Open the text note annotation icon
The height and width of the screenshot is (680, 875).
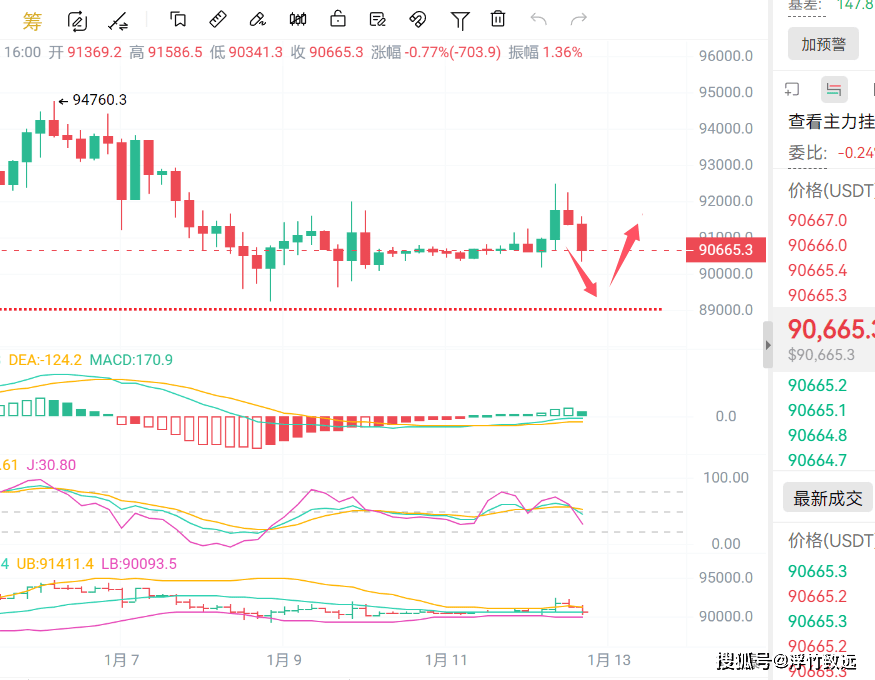(377, 19)
